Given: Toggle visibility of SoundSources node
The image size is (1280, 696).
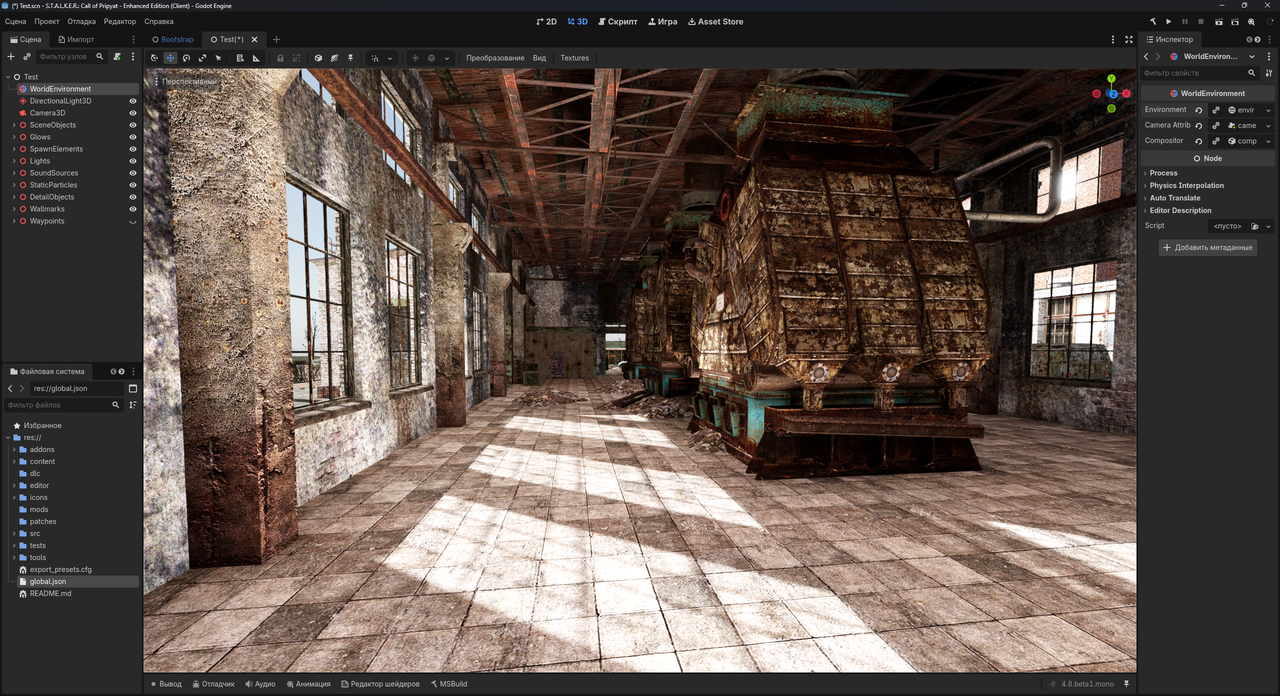Looking at the screenshot, I should tap(133, 173).
